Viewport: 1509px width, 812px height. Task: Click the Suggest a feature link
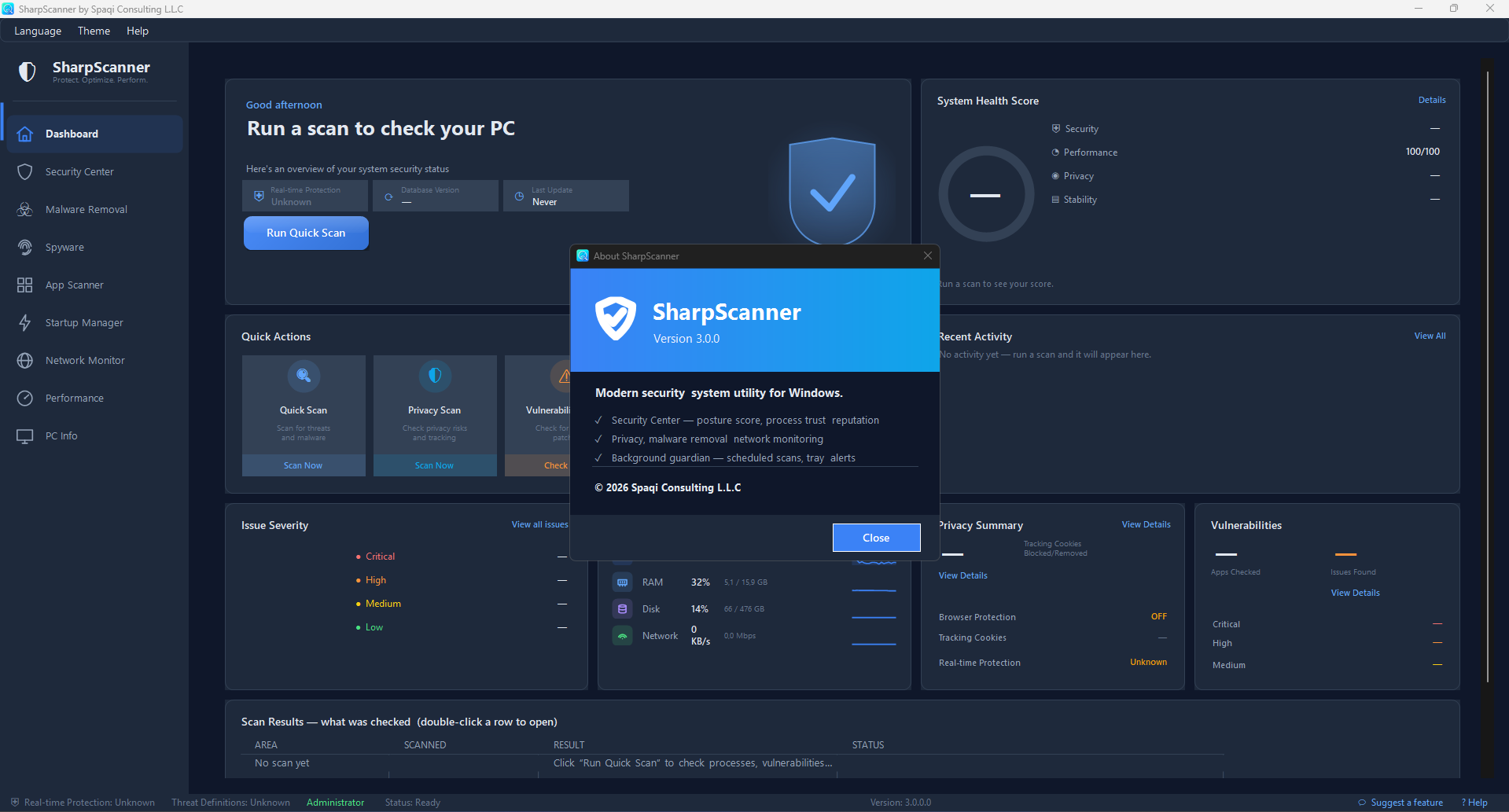1407,803
